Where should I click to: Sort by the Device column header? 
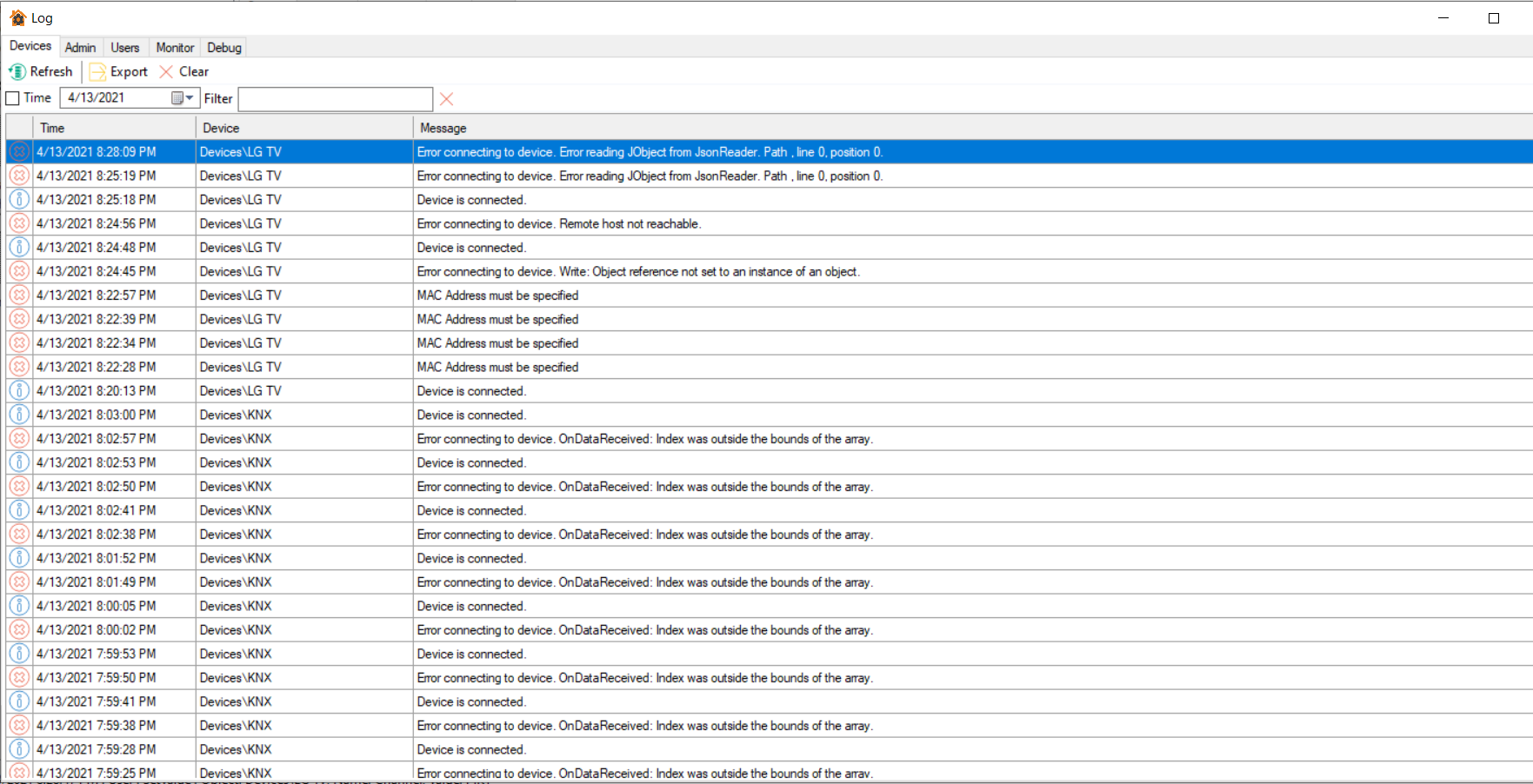pyautogui.click(x=304, y=128)
